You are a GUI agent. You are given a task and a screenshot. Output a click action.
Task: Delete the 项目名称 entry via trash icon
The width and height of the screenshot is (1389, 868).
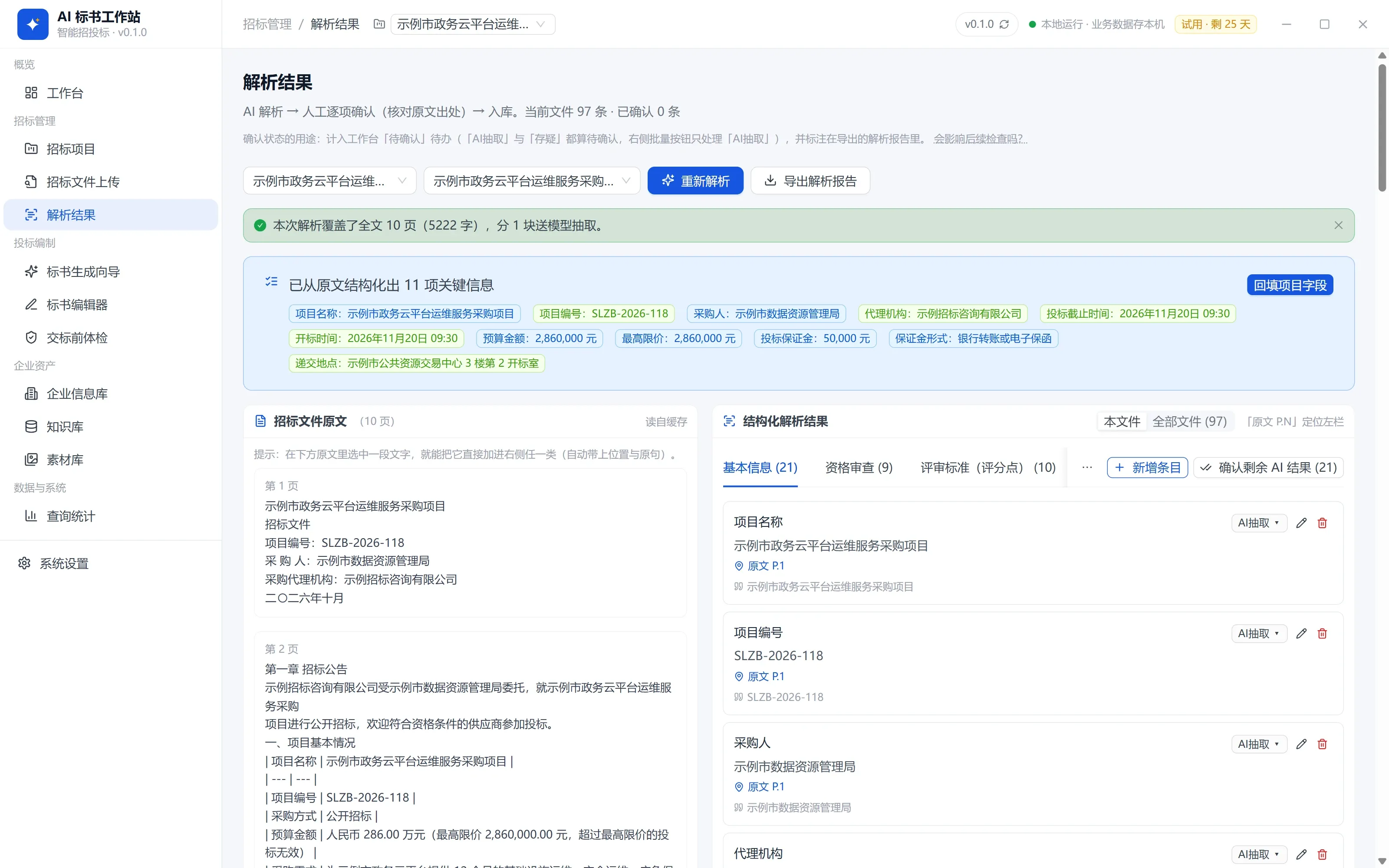[1323, 523]
